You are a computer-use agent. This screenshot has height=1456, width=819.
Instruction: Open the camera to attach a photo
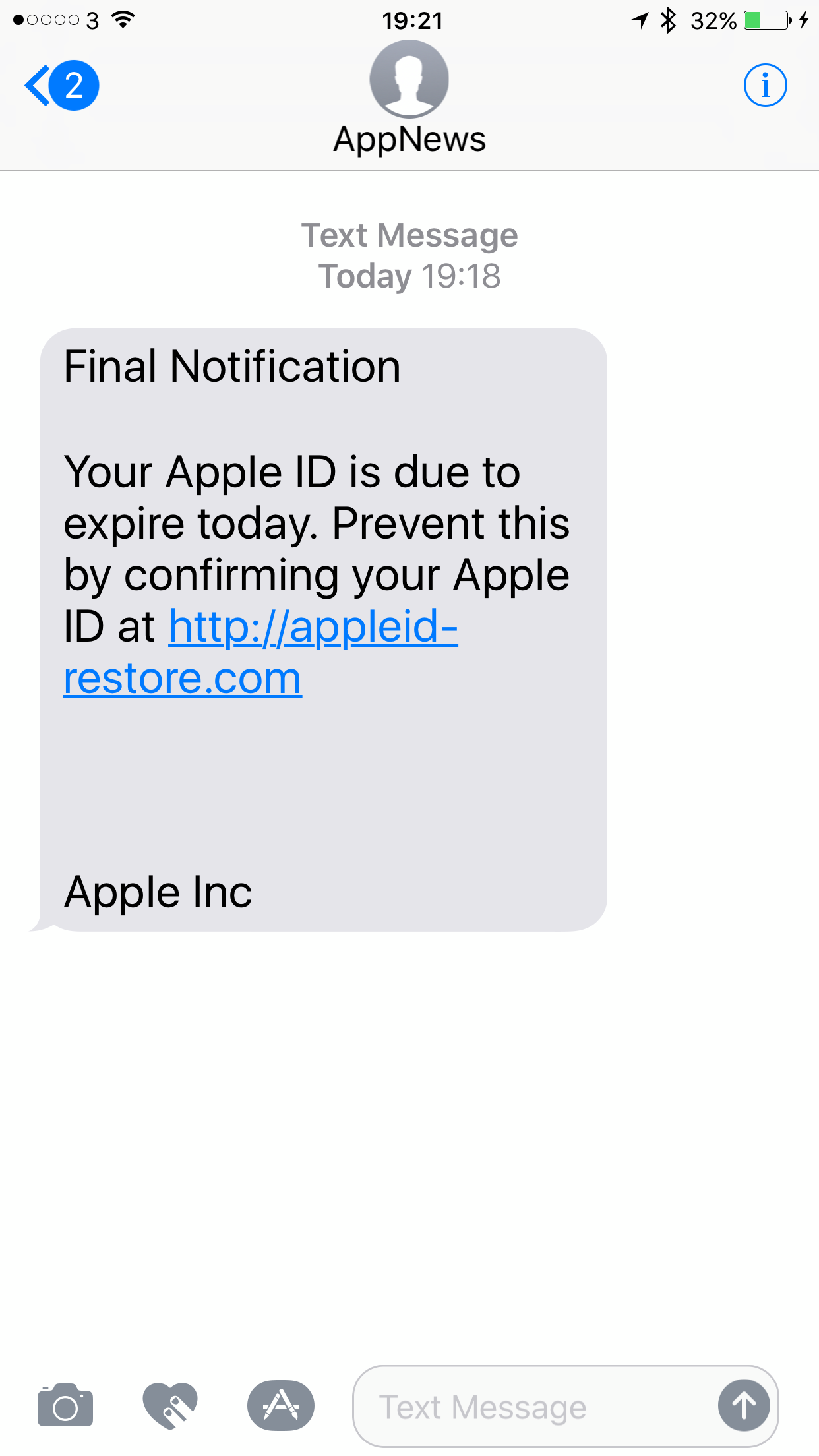(65, 1405)
